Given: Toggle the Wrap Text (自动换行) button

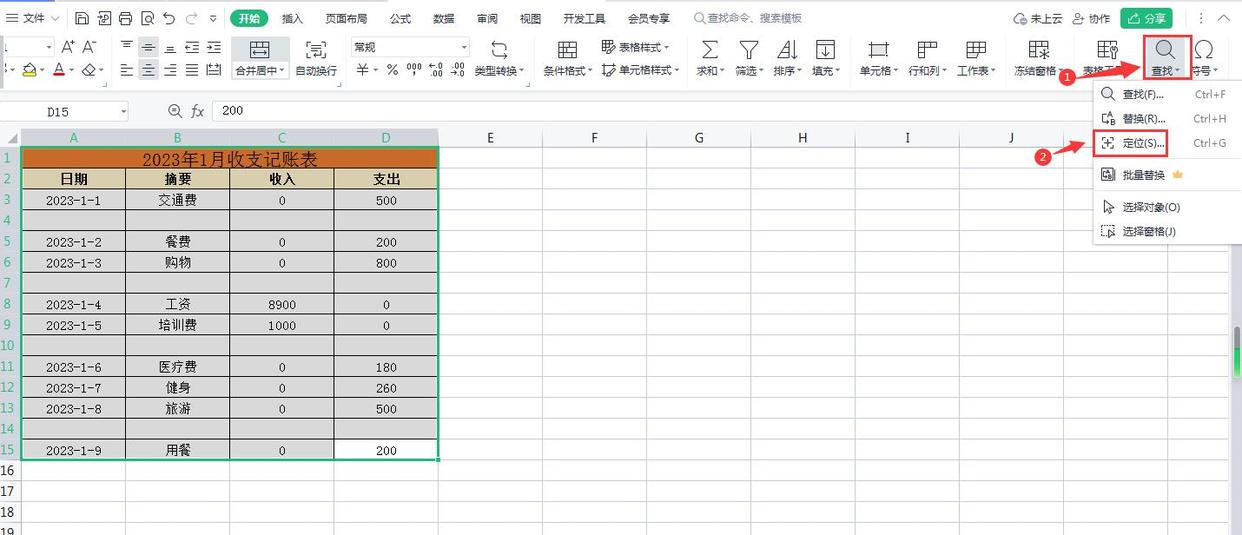Looking at the screenshot, I should click(x=316, y=58).
